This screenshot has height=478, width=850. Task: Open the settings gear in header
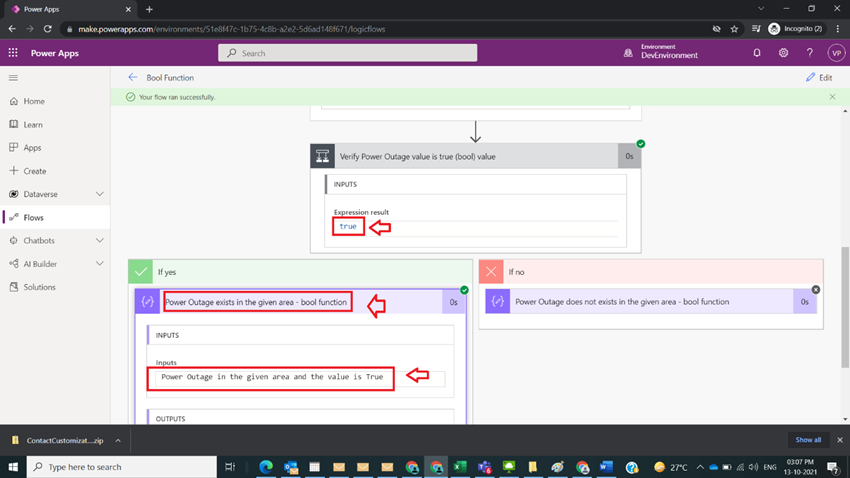point(783,53)
